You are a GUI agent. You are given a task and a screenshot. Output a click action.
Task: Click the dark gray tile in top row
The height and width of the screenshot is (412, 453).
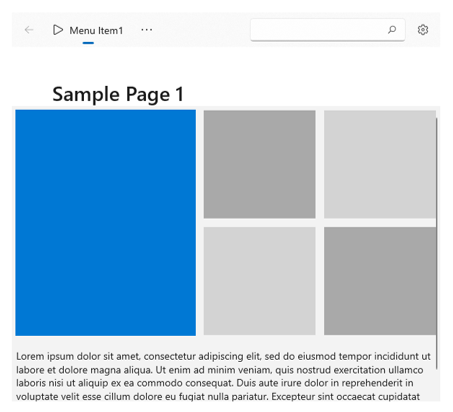259,164
